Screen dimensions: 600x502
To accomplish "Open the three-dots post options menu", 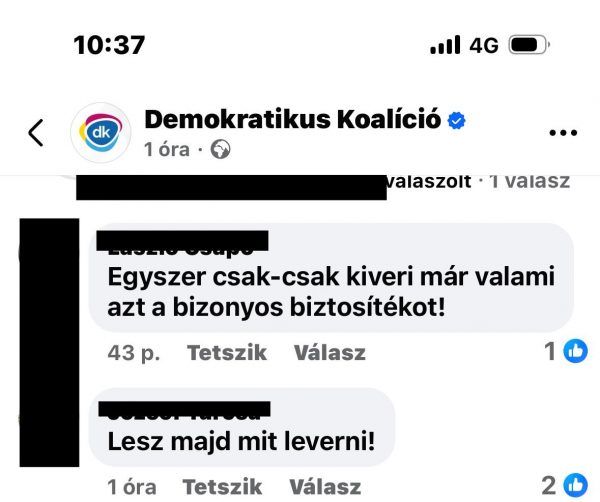I will pyautogui.click(x=563, y=133).
